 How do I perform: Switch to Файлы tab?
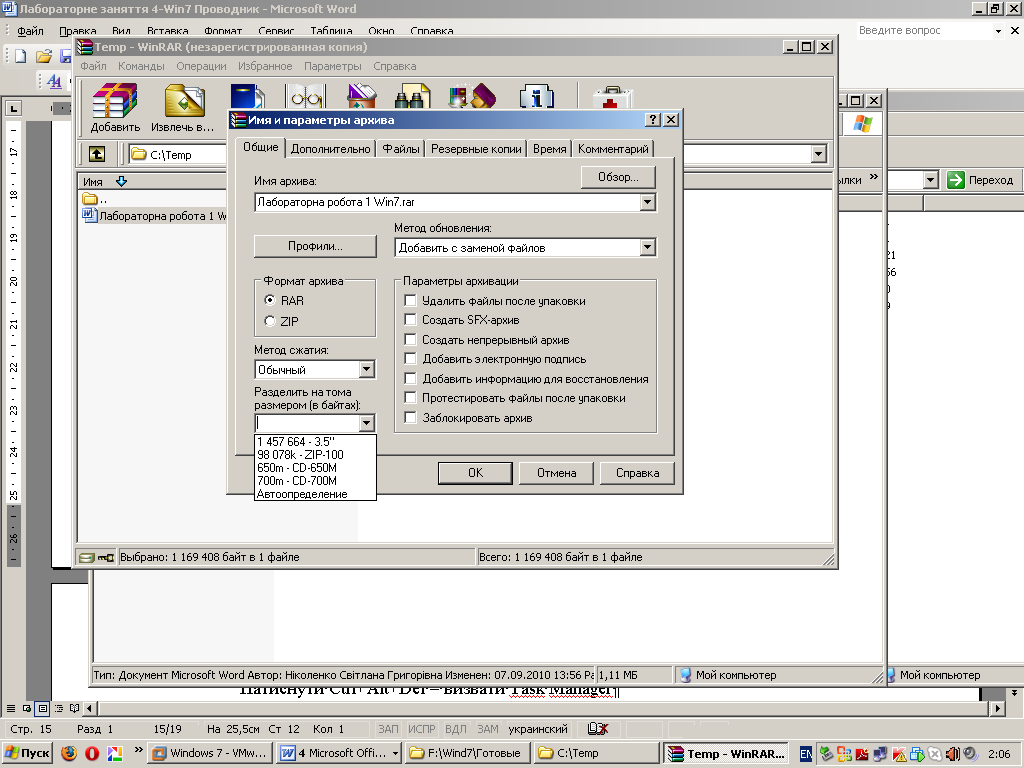401,149
